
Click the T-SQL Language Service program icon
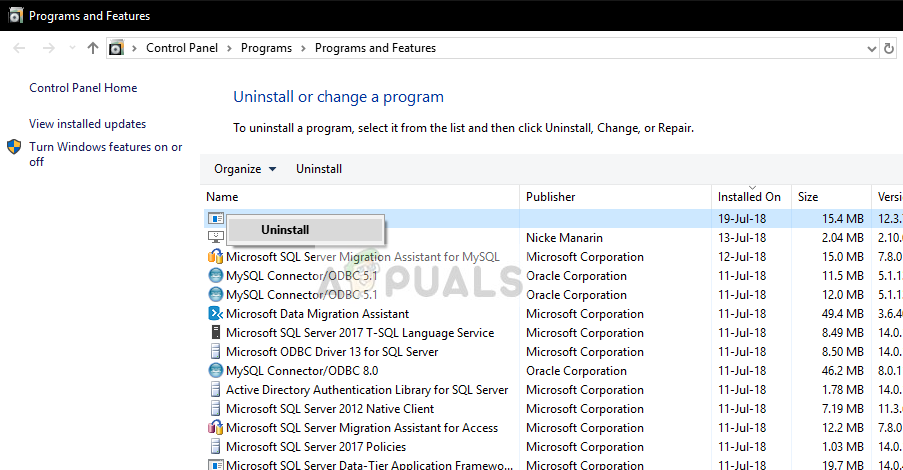tap(215, 333)
